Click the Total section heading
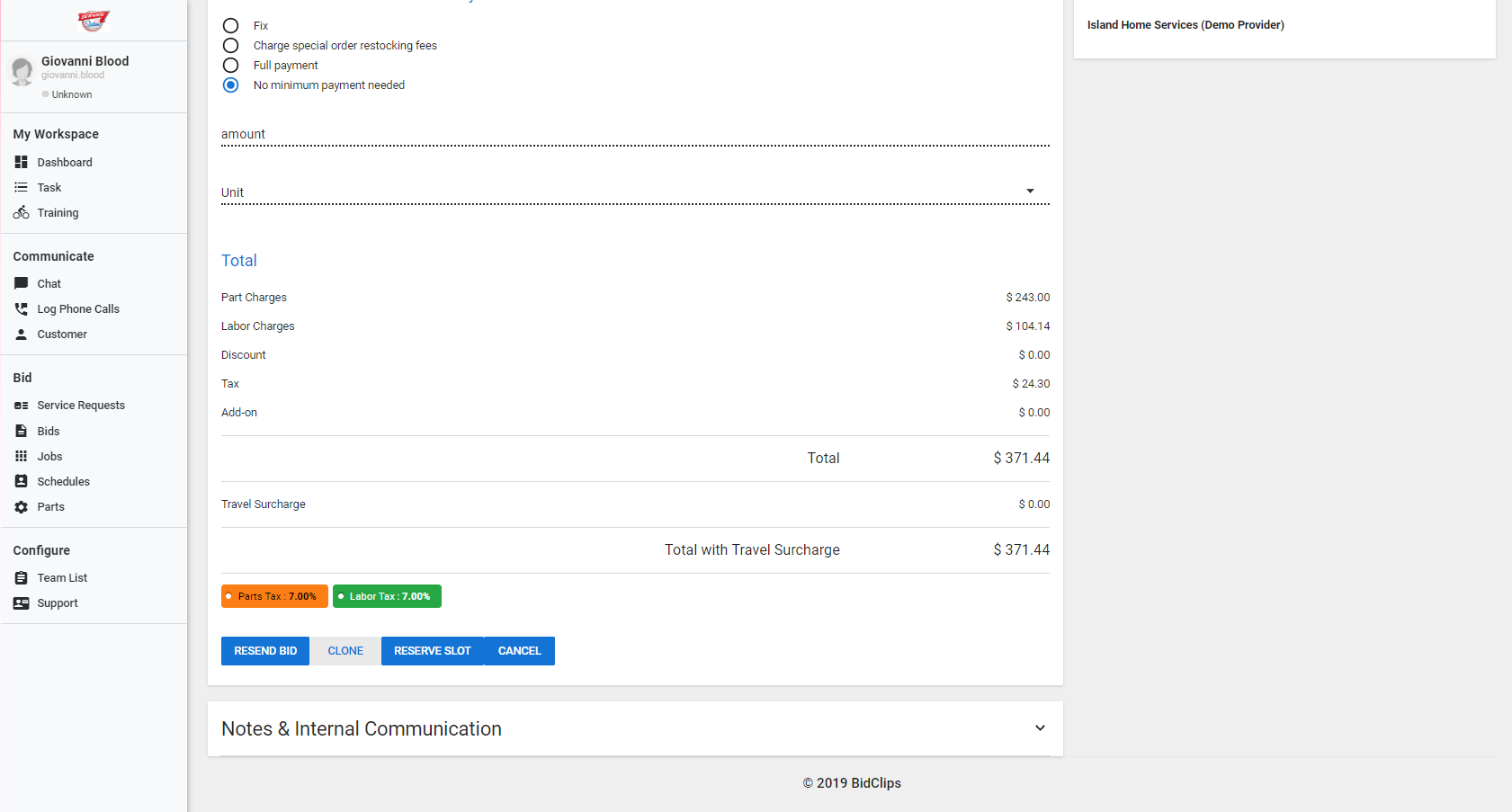1512x812 pixels. point(239,261)
